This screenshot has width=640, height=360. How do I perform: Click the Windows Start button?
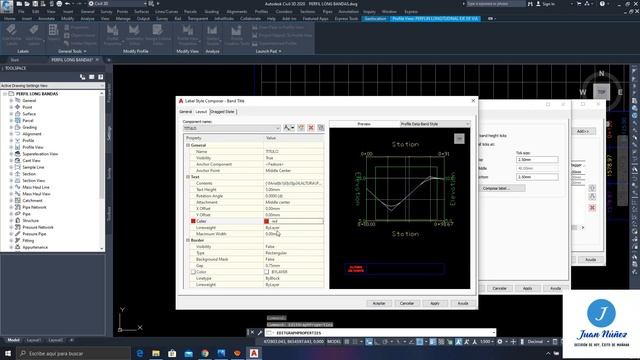pos(8,353)
